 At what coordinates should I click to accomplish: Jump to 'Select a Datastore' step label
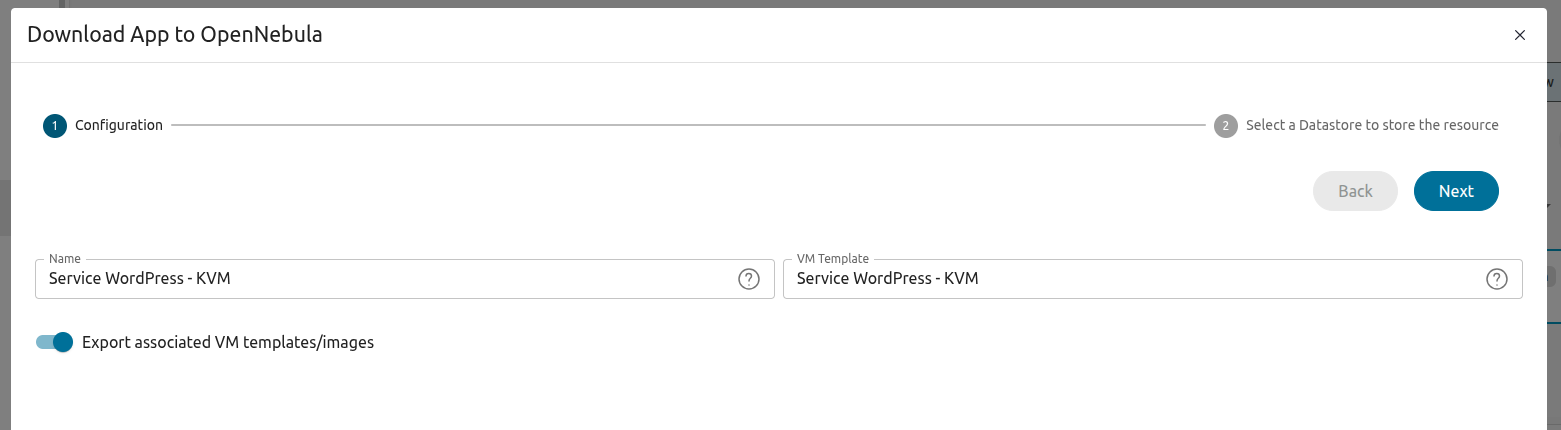(1371, 126)
